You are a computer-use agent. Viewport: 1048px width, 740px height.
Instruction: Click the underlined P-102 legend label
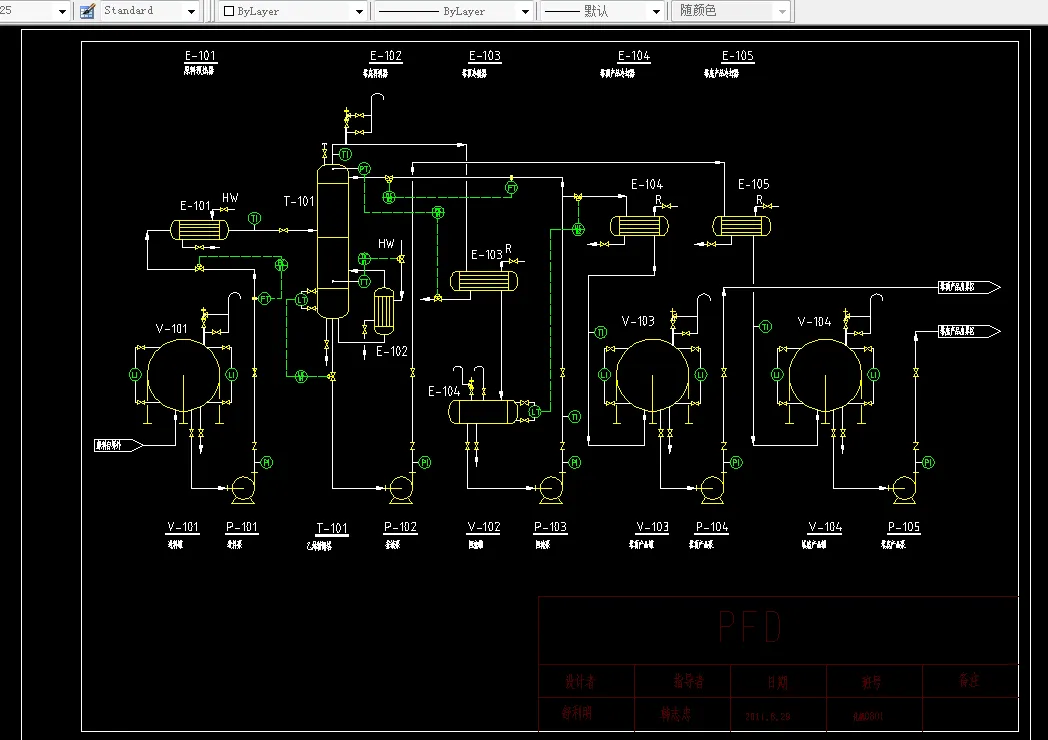[x=400, y=527]
